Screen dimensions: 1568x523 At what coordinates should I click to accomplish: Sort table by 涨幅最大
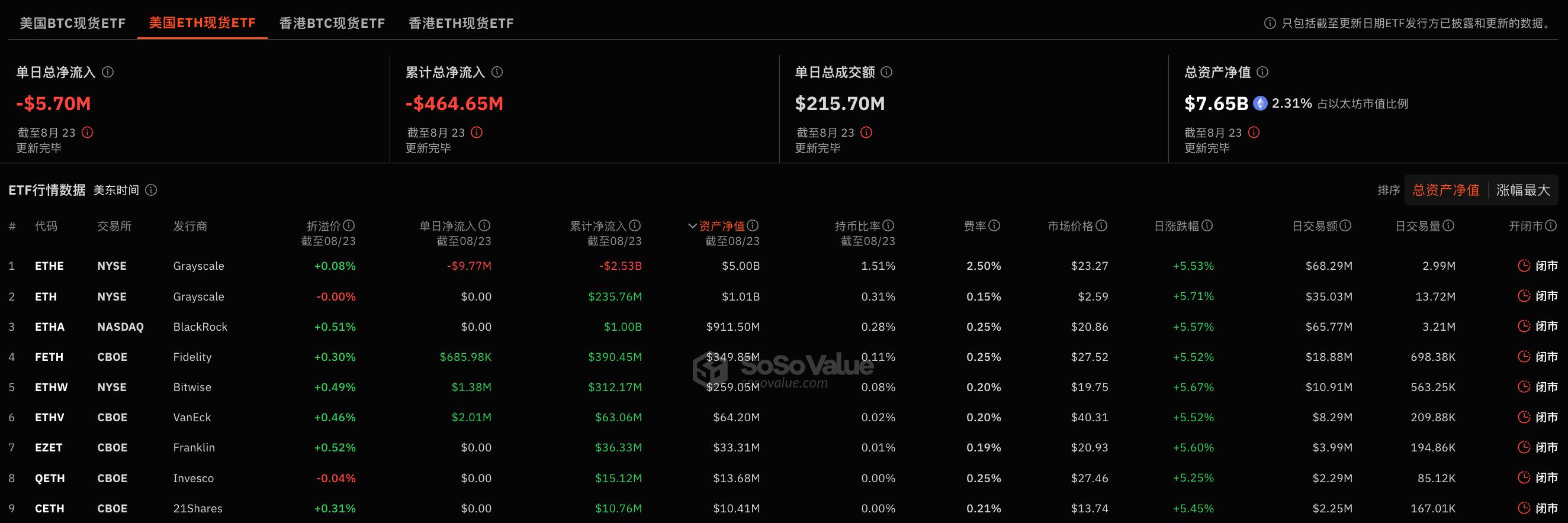[1523, 191]
